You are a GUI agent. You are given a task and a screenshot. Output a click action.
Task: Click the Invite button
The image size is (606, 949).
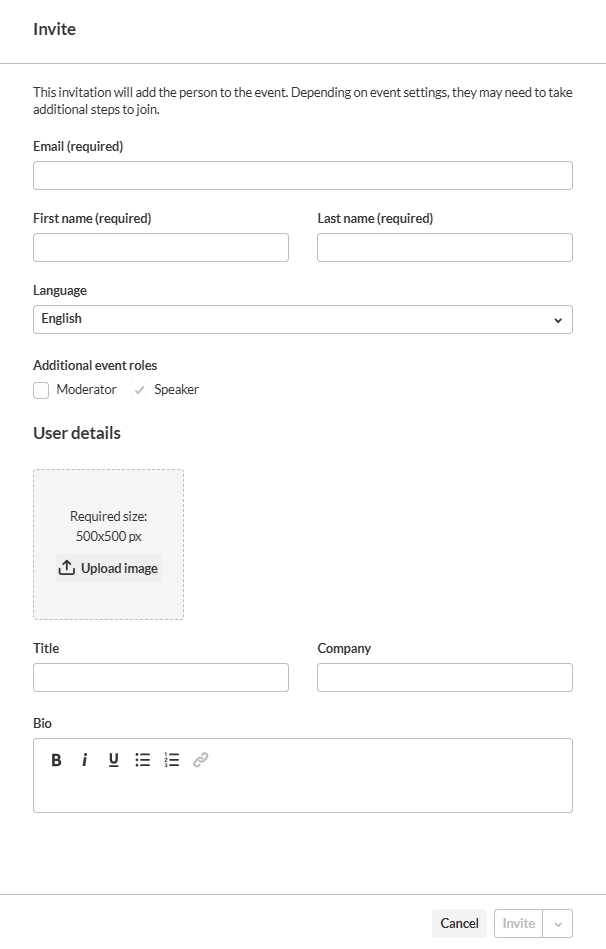point(518,924)
